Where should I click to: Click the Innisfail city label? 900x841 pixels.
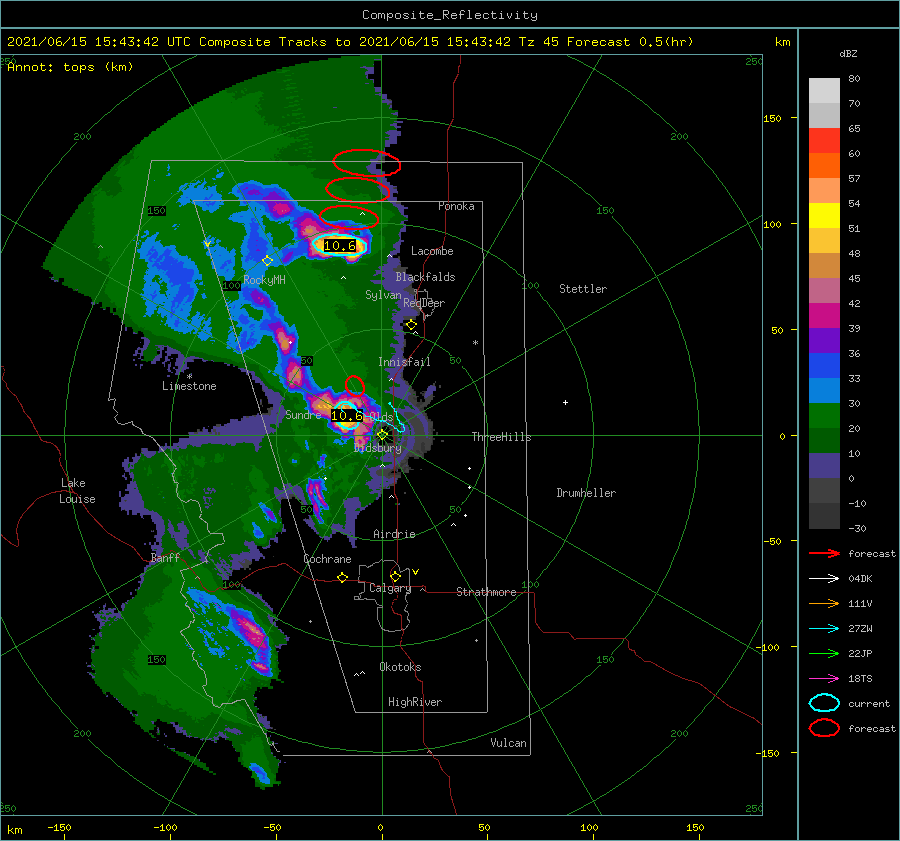404,362
